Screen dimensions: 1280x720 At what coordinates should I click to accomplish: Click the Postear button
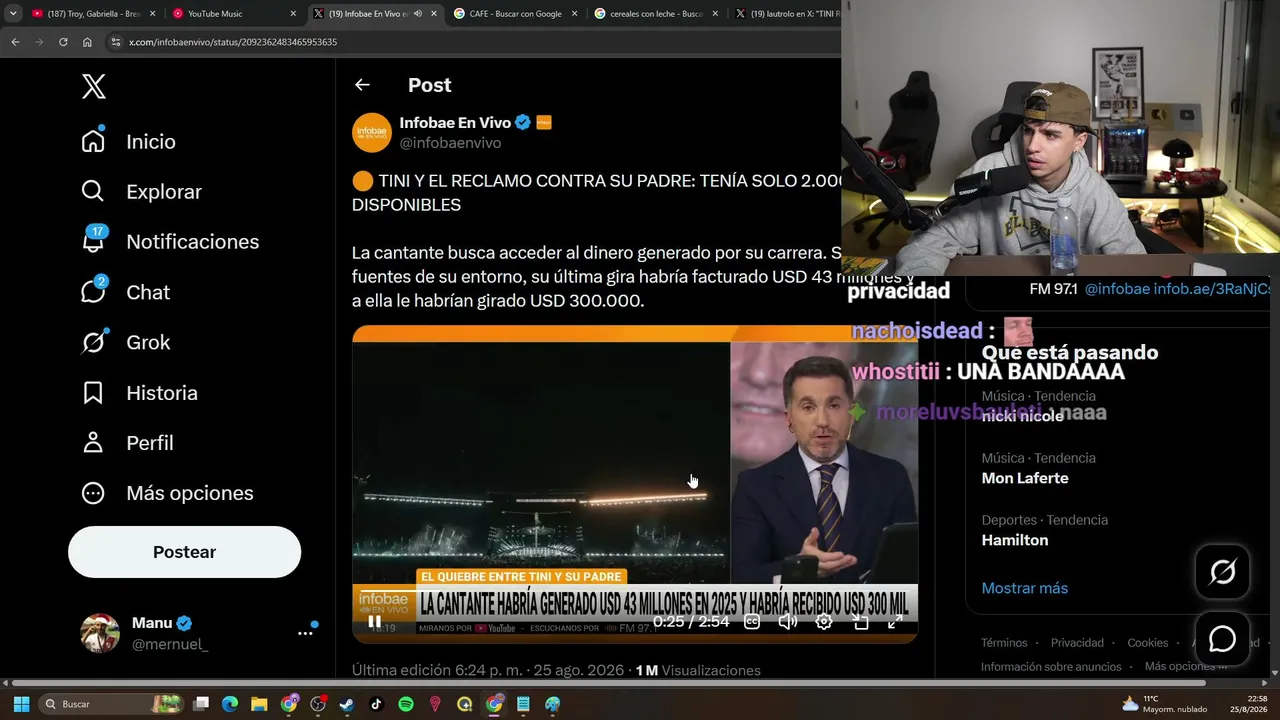pos(184,552)
